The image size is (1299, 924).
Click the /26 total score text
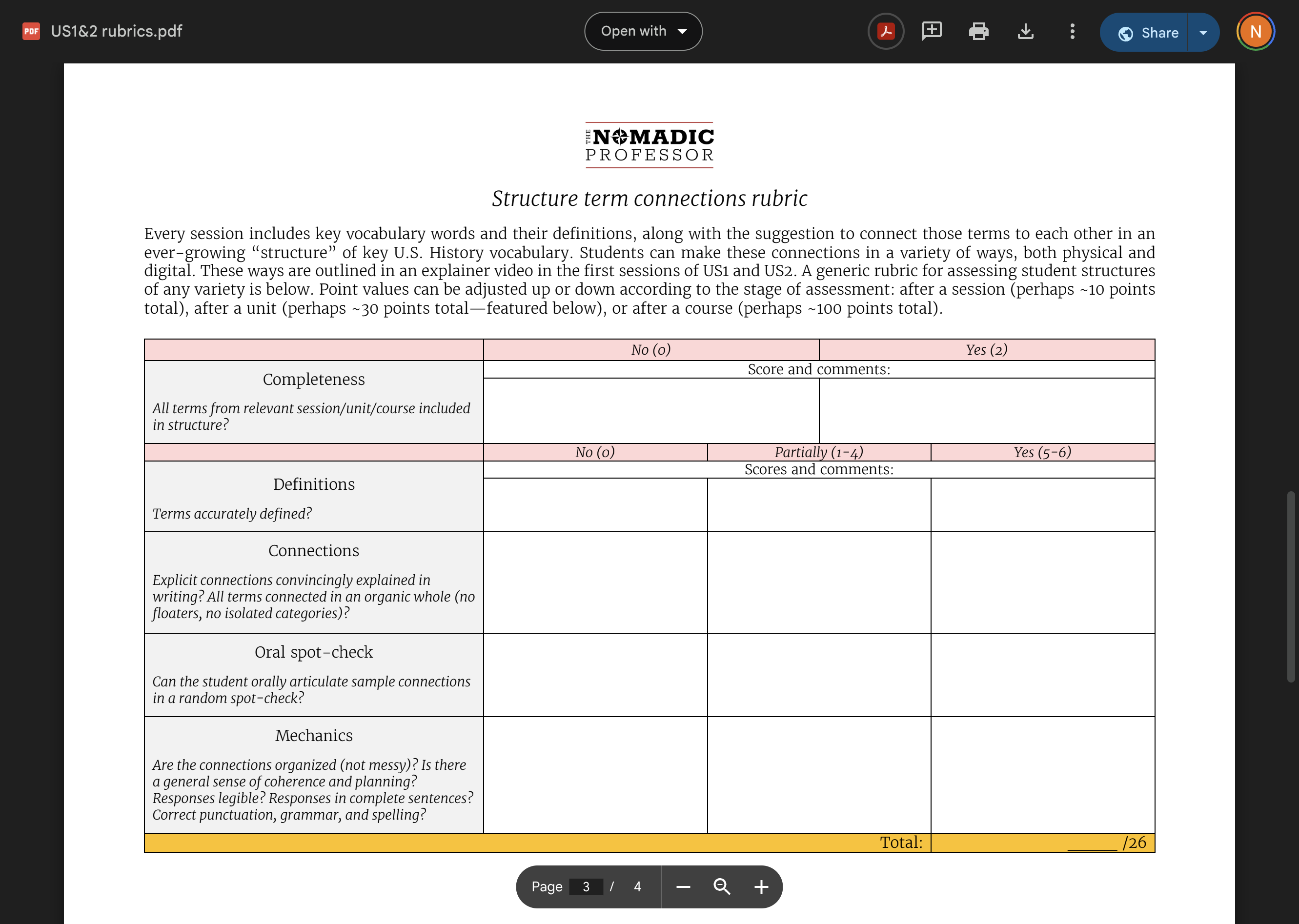[1135, 843]
